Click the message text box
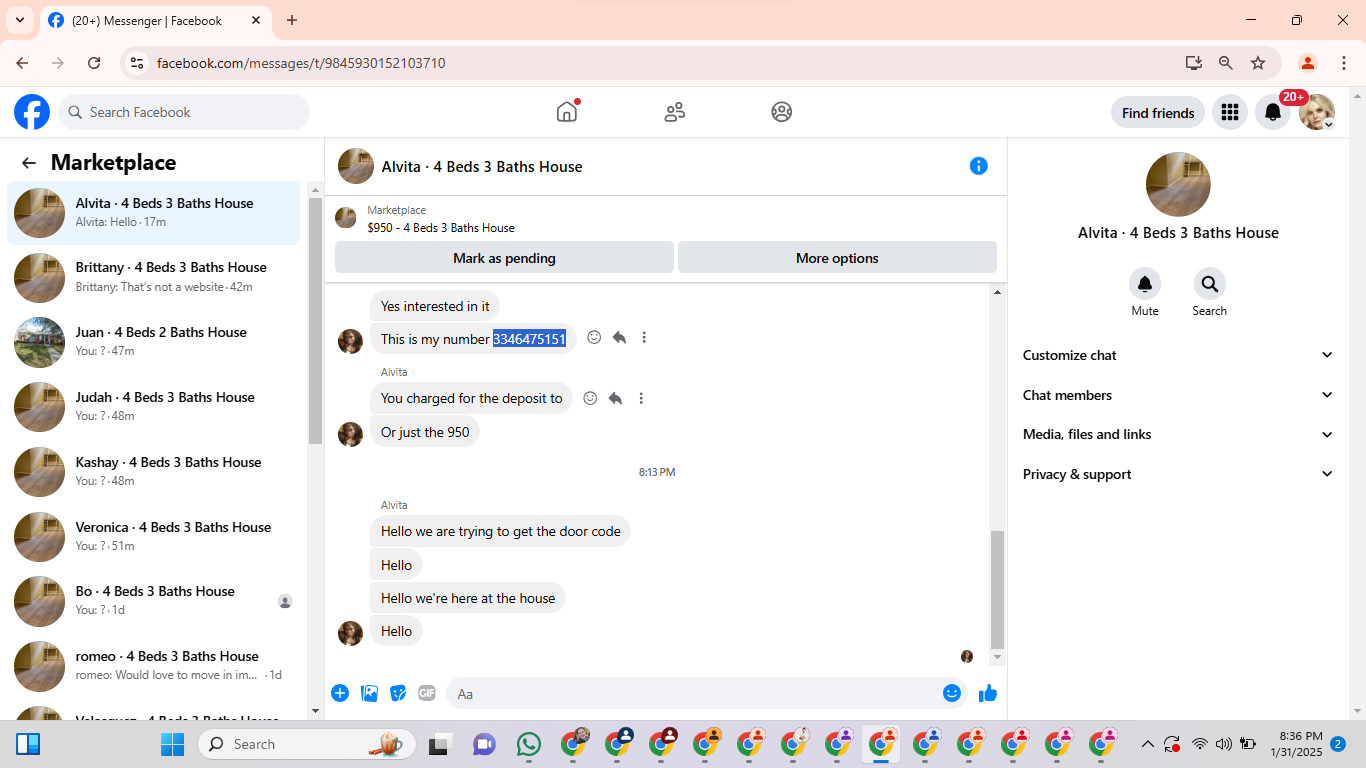The image size is (1366, 768). pos(706,693)
